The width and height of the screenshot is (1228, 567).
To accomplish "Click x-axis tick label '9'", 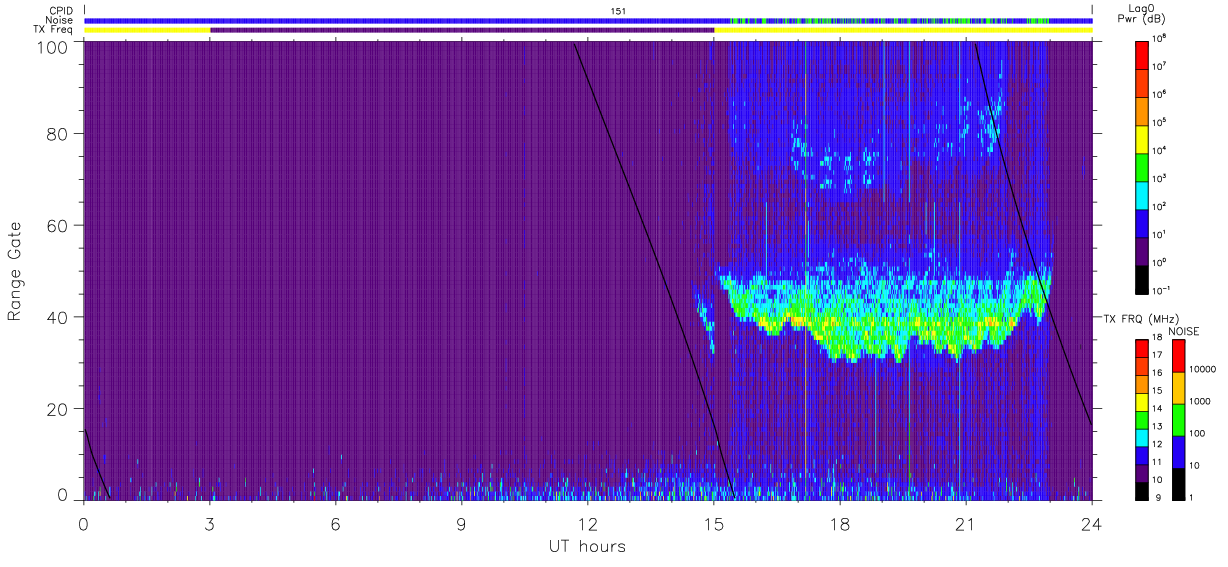I will pyautogui.click(x=461, y=524).
